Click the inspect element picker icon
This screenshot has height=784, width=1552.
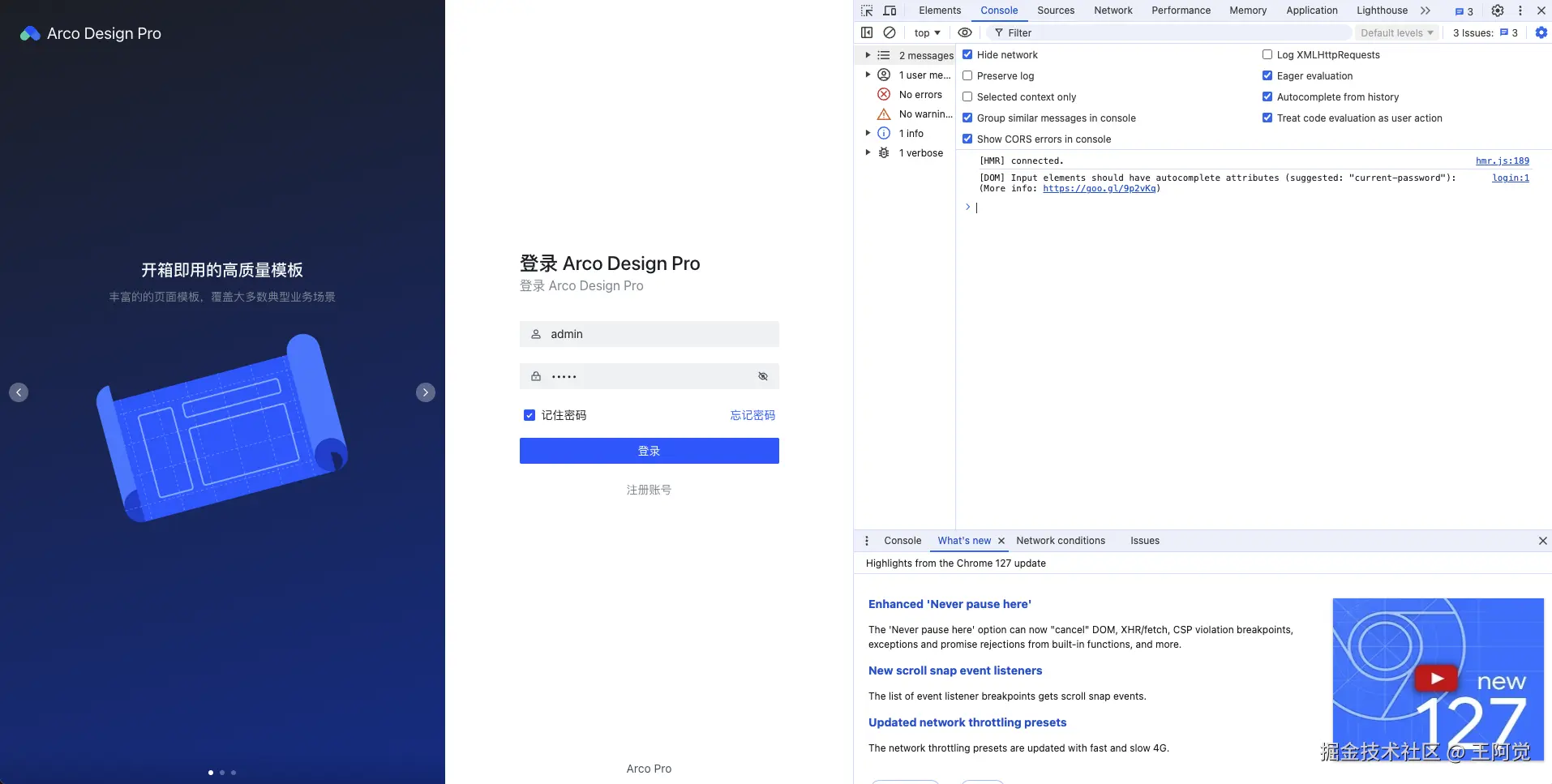click(x=867, y=11)
